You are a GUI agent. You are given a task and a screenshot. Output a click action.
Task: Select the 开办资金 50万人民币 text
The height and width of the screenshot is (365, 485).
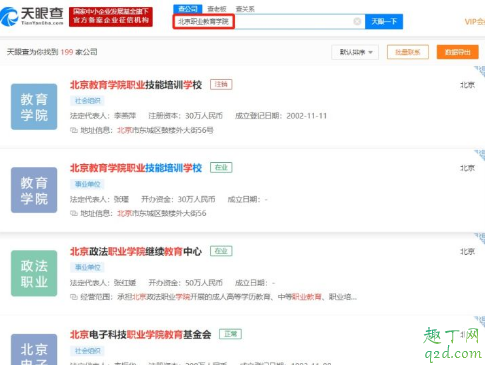(x=185, y=283)
